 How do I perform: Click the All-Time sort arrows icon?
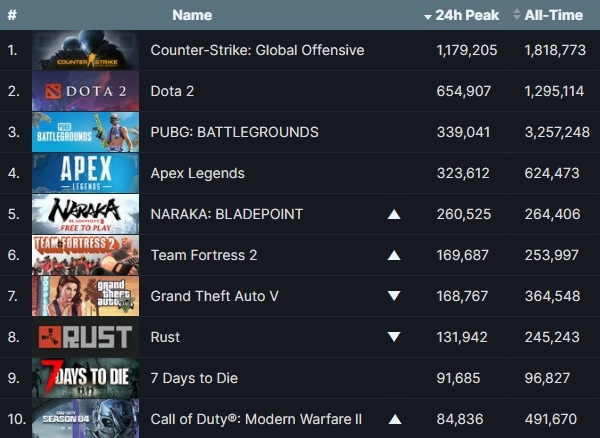[x=517, y=15]
